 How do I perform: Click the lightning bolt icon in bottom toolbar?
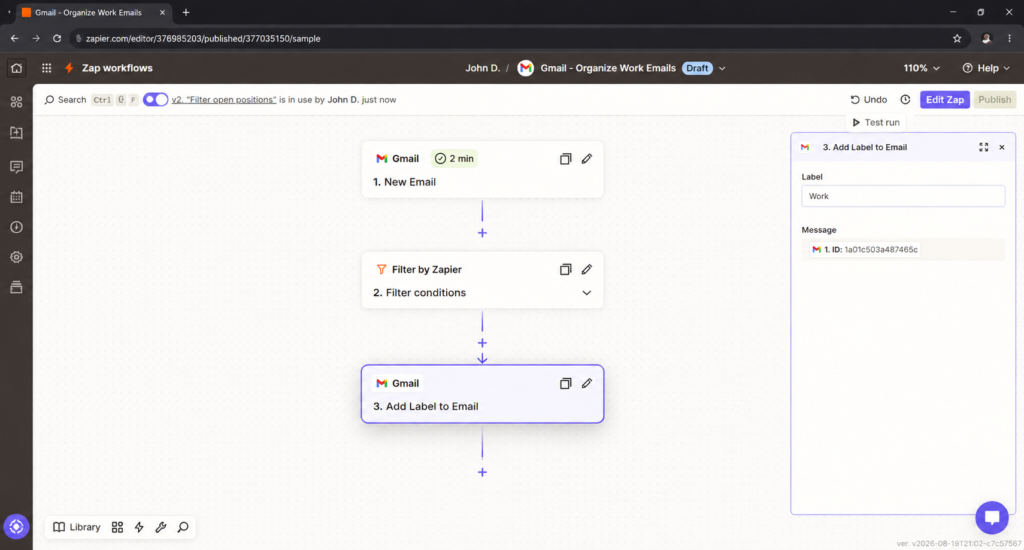(x=139, y=527)
